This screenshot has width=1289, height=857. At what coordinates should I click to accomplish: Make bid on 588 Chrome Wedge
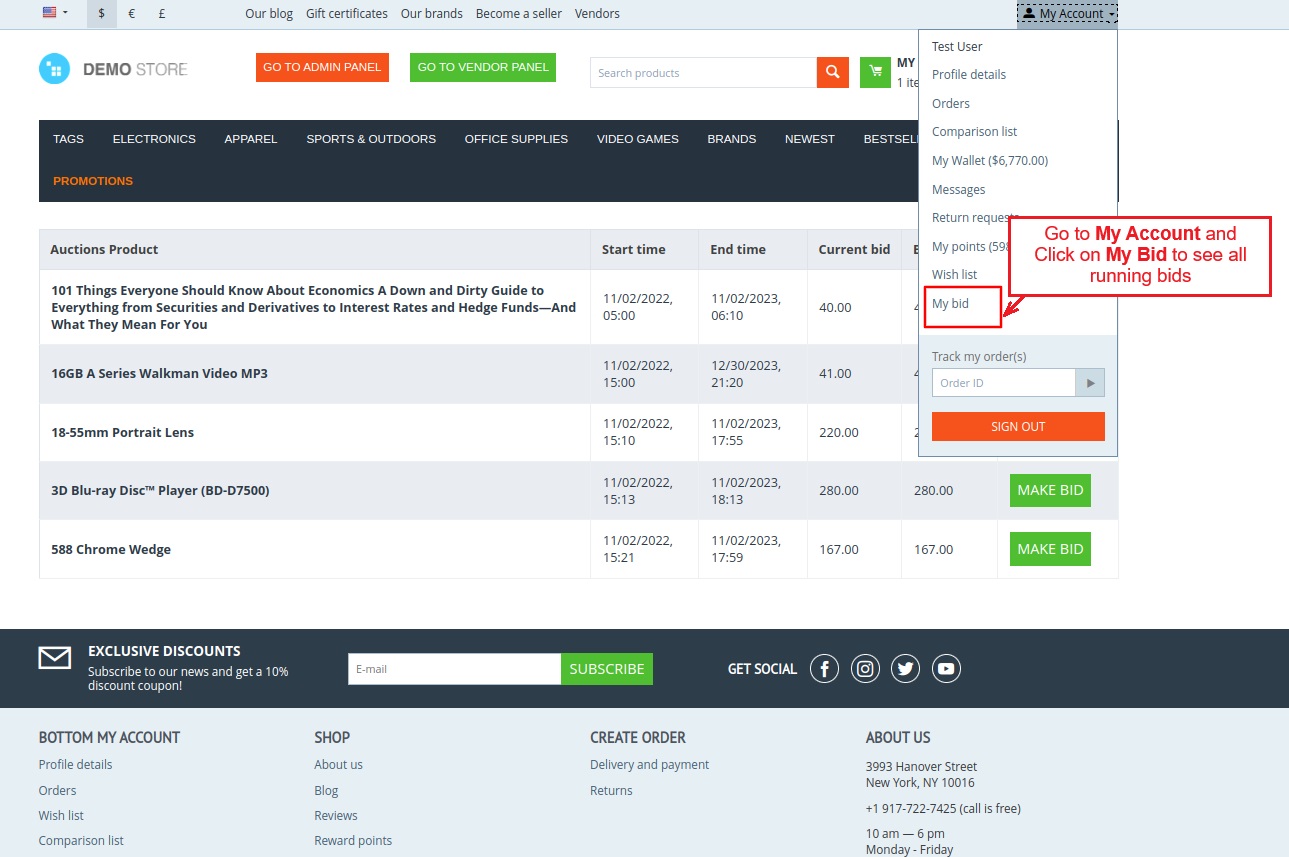(x=1049, y=549)
